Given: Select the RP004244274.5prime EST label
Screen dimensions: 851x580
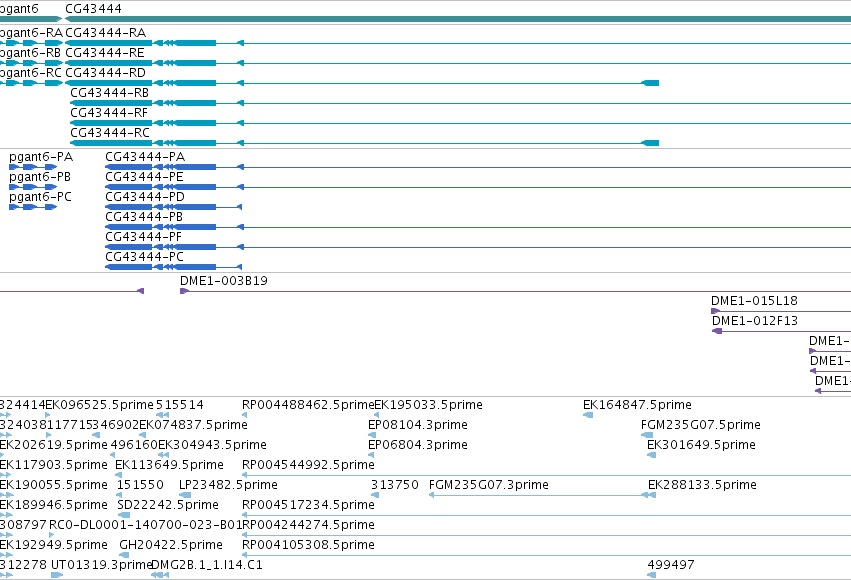Looking at the screenshot, I should pos(308,525).
